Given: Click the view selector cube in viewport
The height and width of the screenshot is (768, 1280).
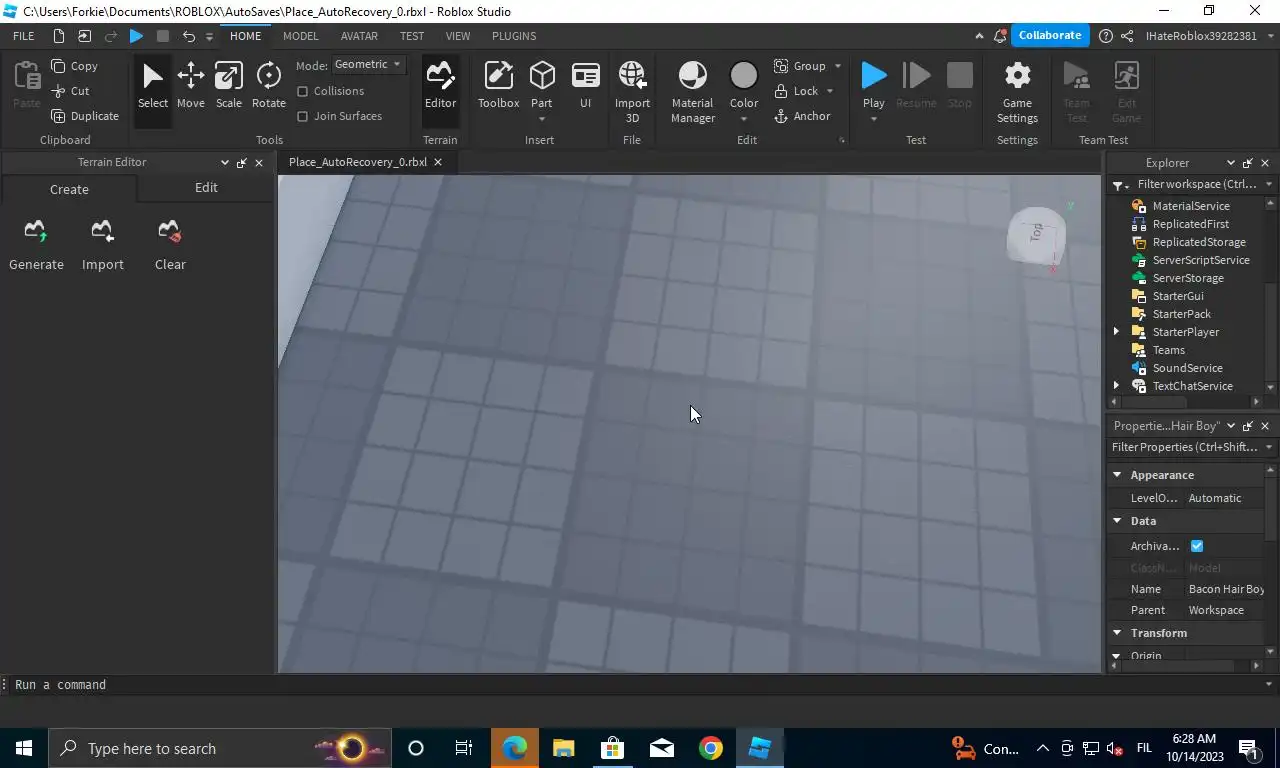Looking at the screenshot, I should pyautogui.click(x=1036, y=235).
